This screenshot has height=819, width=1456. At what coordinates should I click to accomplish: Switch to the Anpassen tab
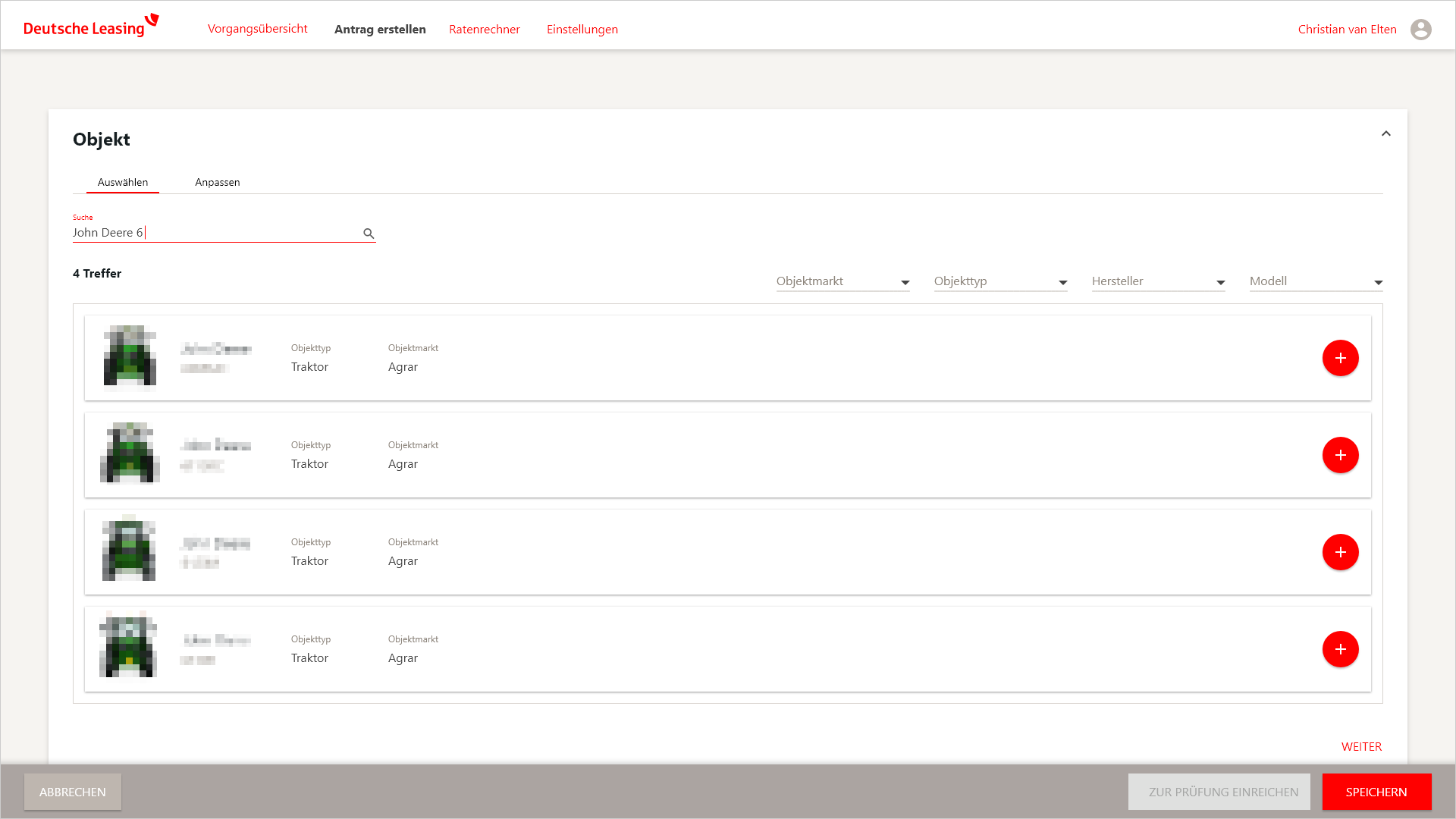pos(217,182)
